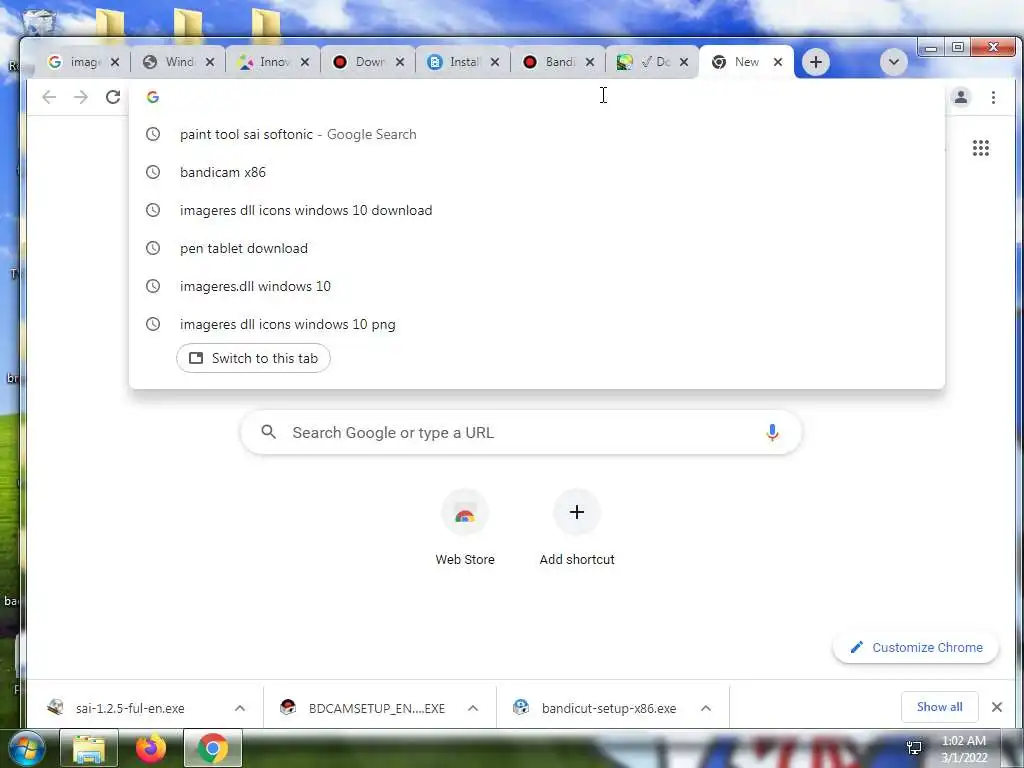The image size is (1024, 768).
Task: Expand options for sai-1.2.5-ful-en.exe download
Action: pos(240,708)
